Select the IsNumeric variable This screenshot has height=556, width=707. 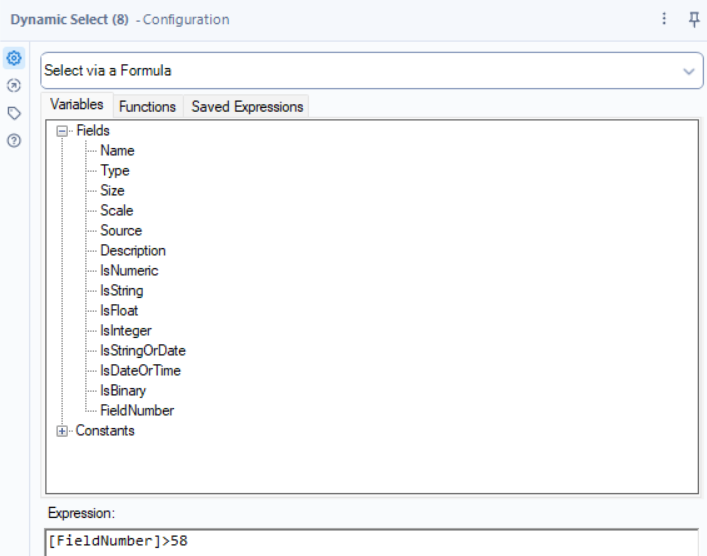[x=129, y=271]
